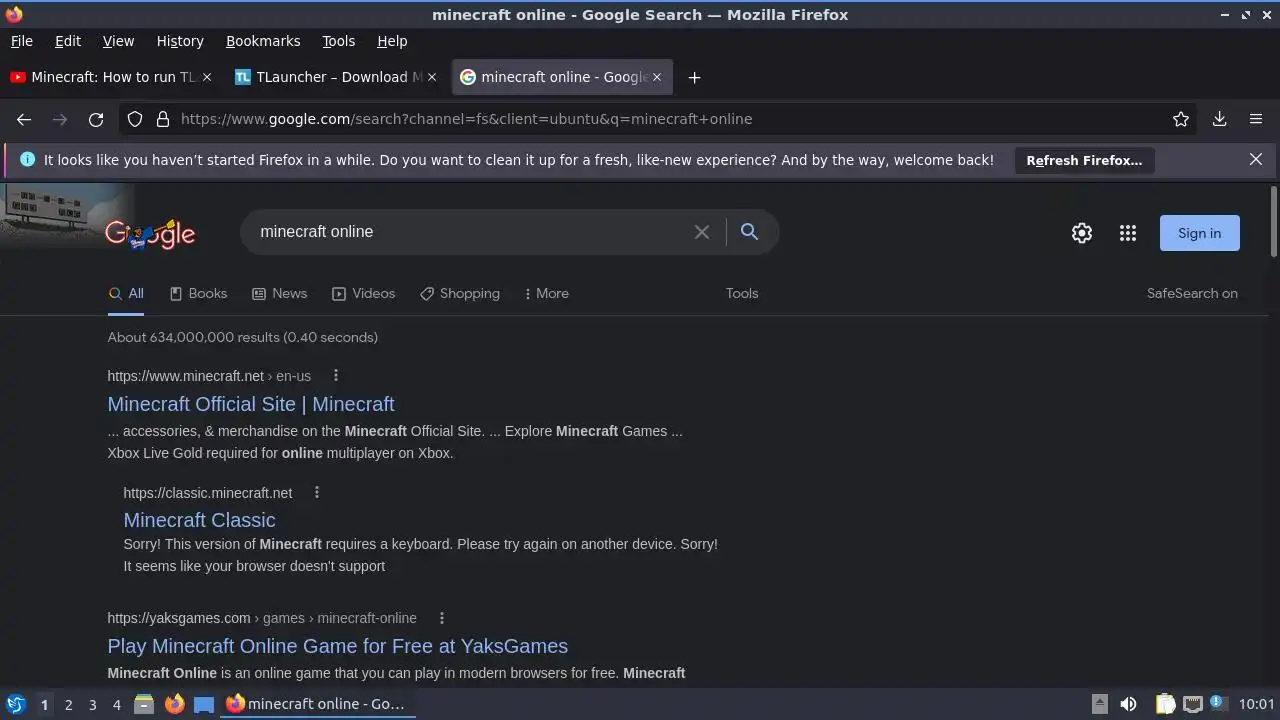Open the network status tray icon

(1192, 704)
